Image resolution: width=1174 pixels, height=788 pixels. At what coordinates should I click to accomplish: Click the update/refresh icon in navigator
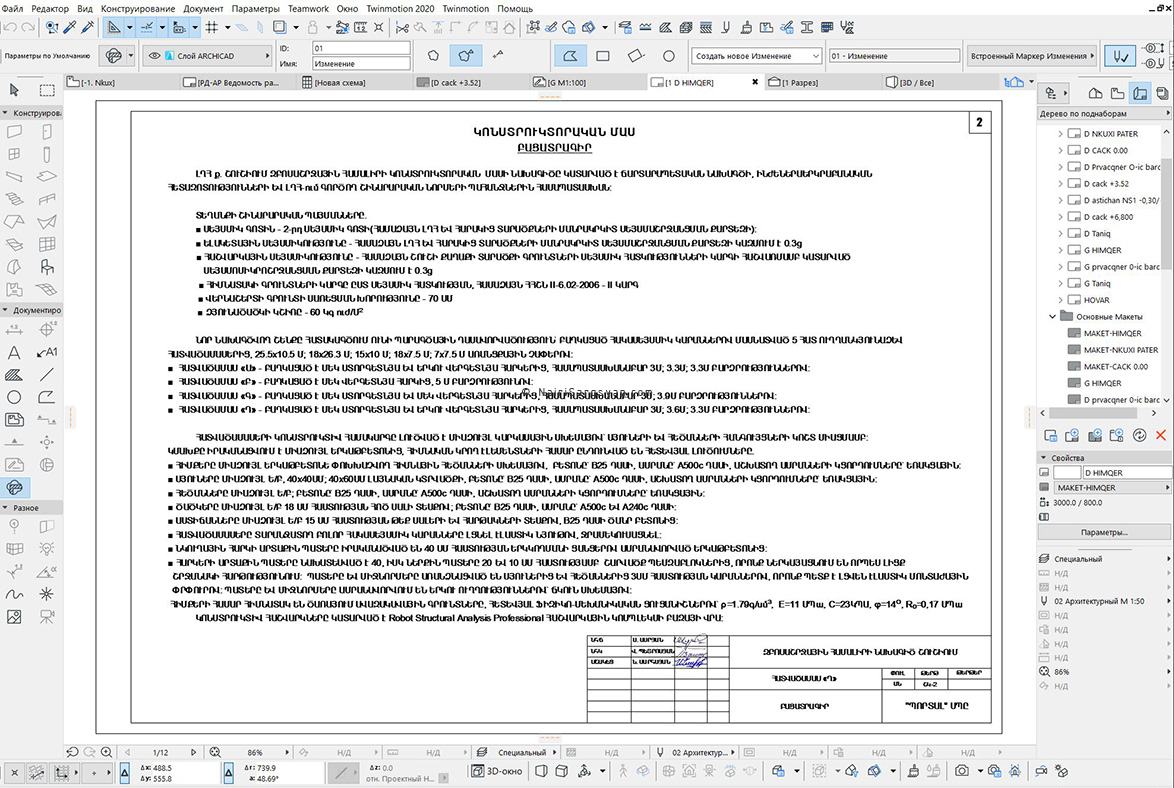click(1139, 435)
